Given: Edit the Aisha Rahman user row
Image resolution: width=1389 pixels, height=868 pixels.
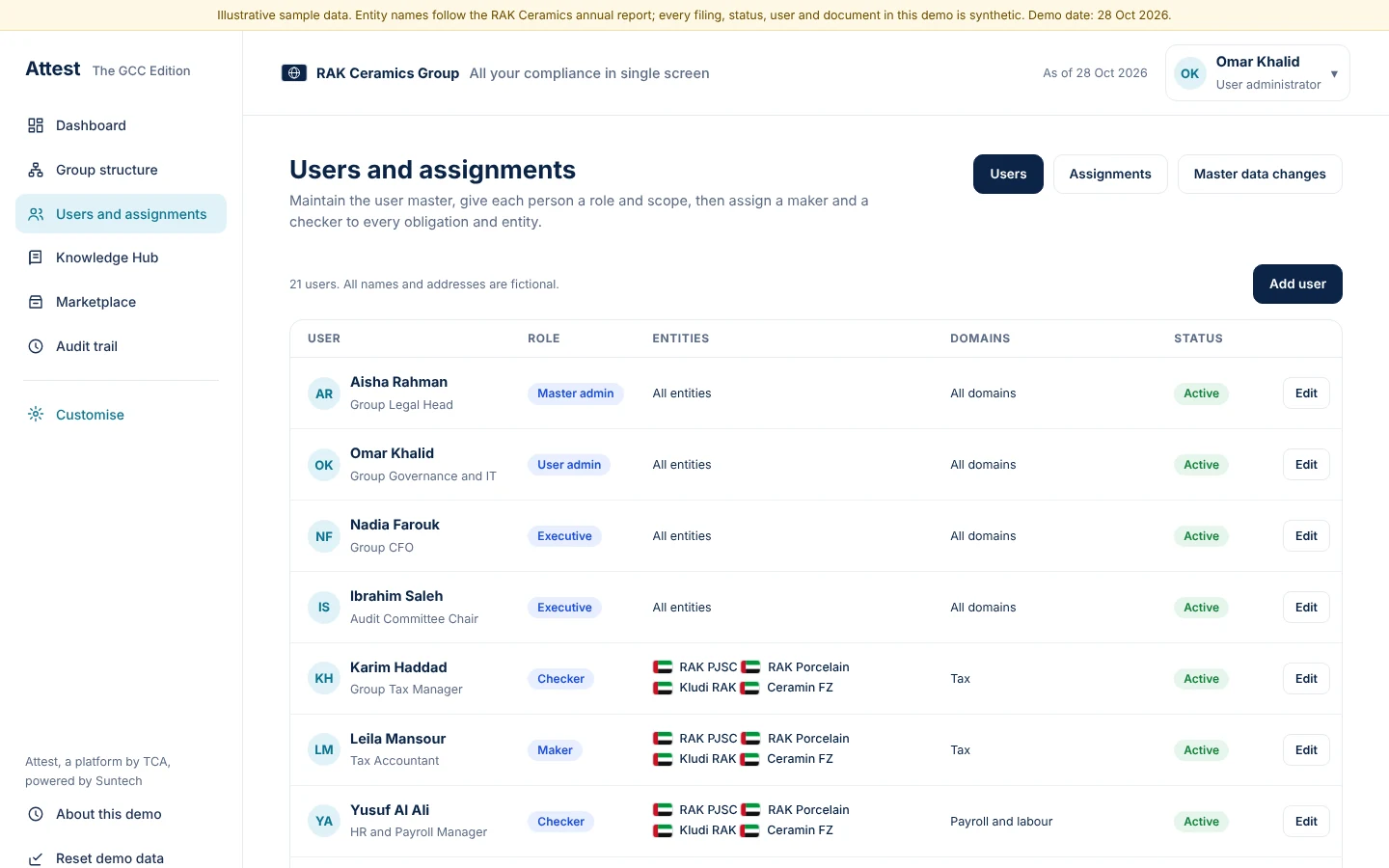Looking at the screenshot, I should pyautogui.click(x=1306, y=393).
